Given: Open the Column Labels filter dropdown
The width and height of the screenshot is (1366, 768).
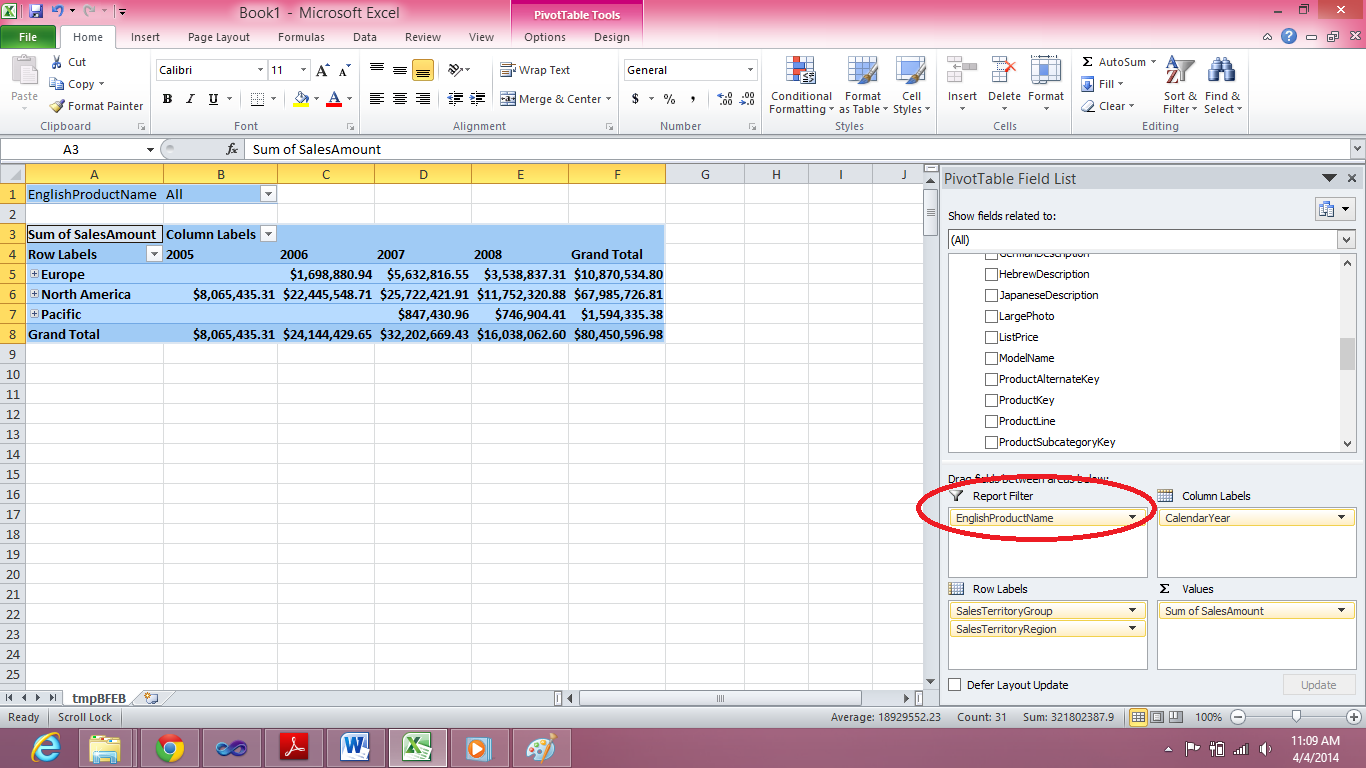Looking at the screenshot, I should point(268,234).
